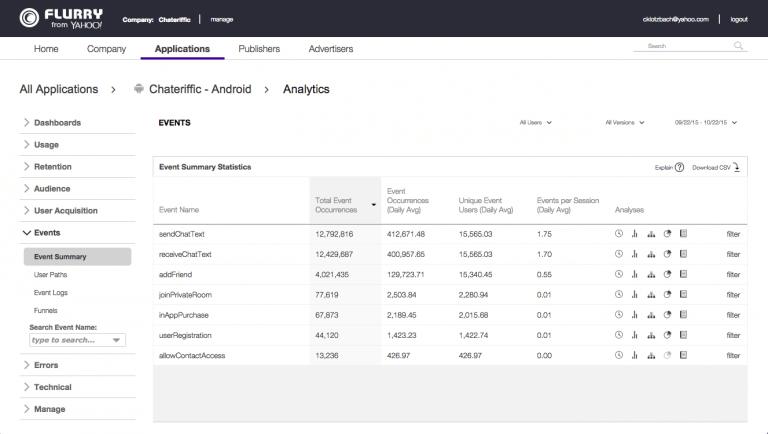
Task: Click the search magnifier icon
Action: click(x=738, y=46)
